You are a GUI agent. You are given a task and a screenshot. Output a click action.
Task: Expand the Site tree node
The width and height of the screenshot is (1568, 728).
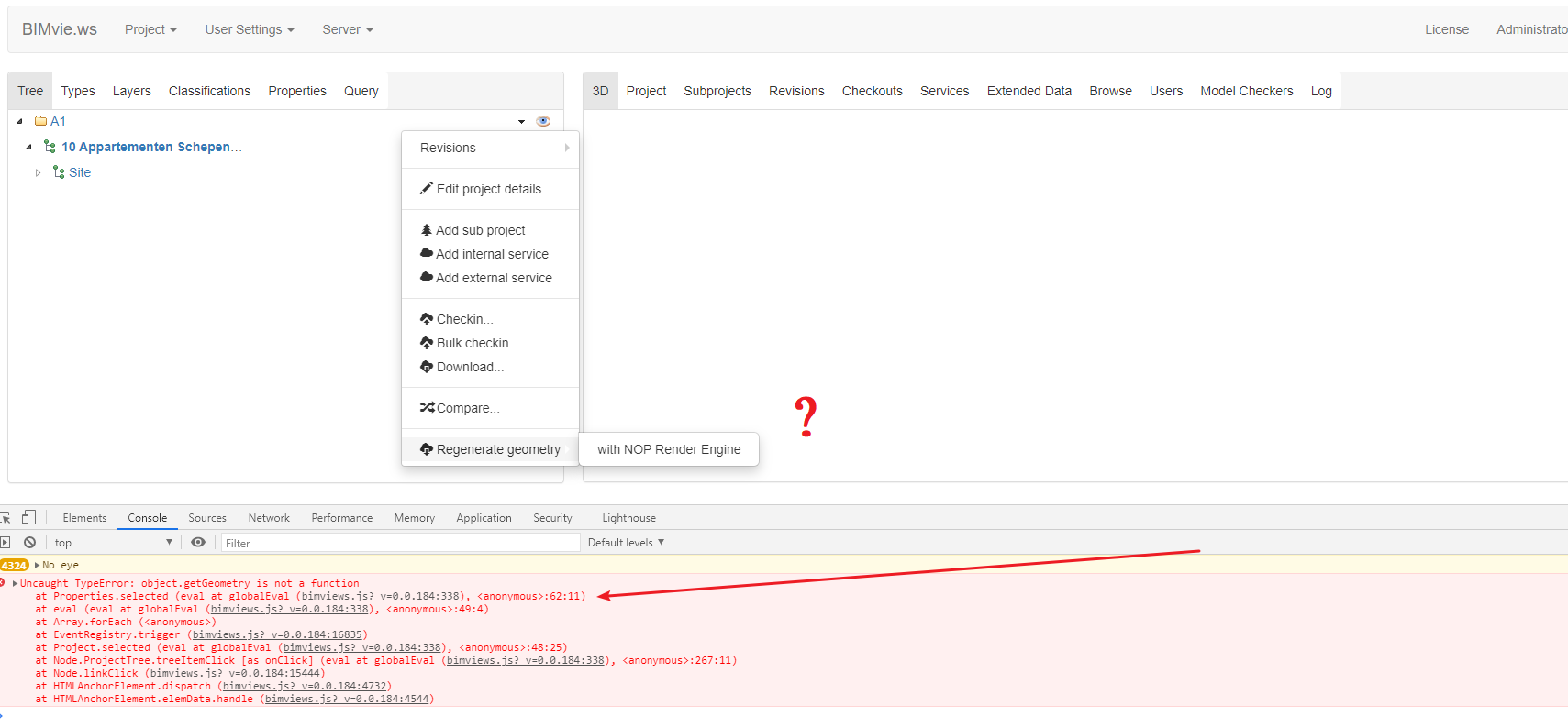[x=38, y=172]
